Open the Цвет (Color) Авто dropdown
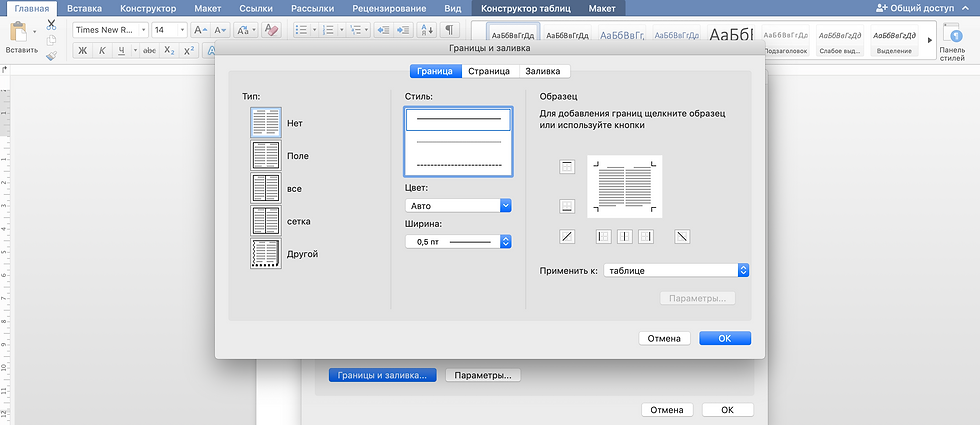 [x=458, y=206]
